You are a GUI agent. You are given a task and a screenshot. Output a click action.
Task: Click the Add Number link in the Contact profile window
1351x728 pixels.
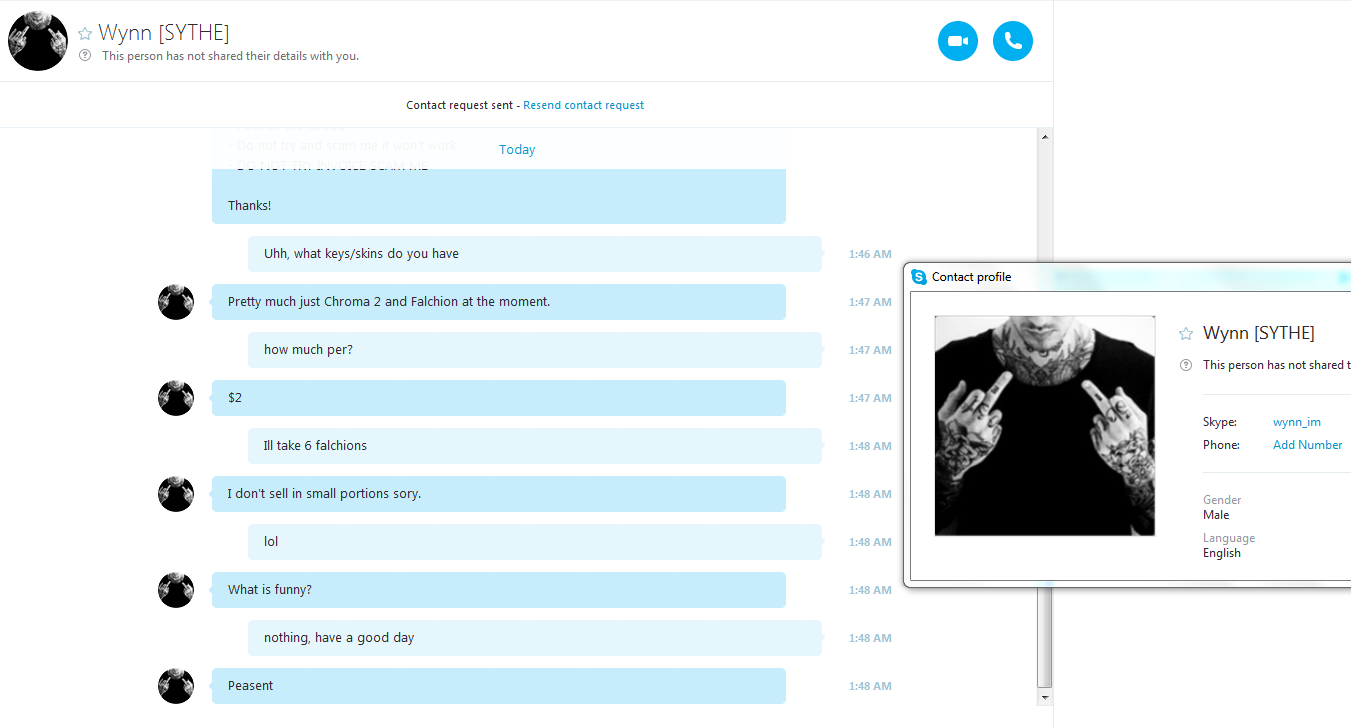click(x=1308, y=445)
